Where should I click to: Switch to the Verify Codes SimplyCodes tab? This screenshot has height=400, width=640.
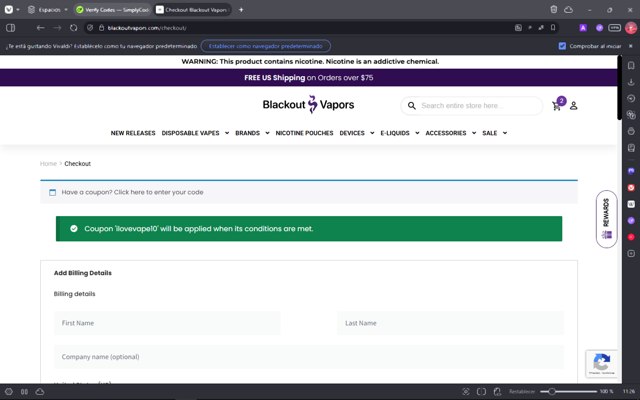113,9
